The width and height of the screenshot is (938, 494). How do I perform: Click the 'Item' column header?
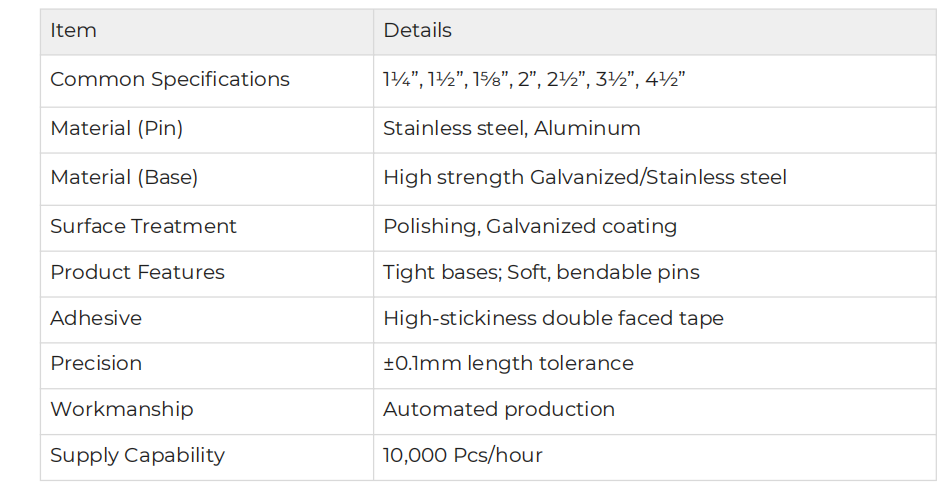(73, 31)
